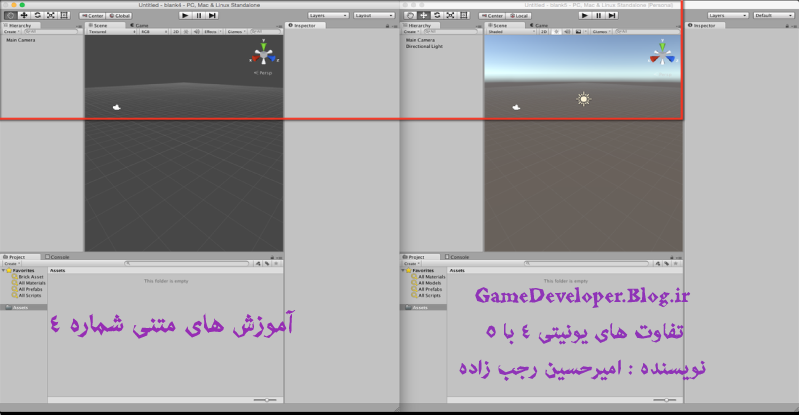Toggle 2D scene mode in the left window

coord(176,32)
